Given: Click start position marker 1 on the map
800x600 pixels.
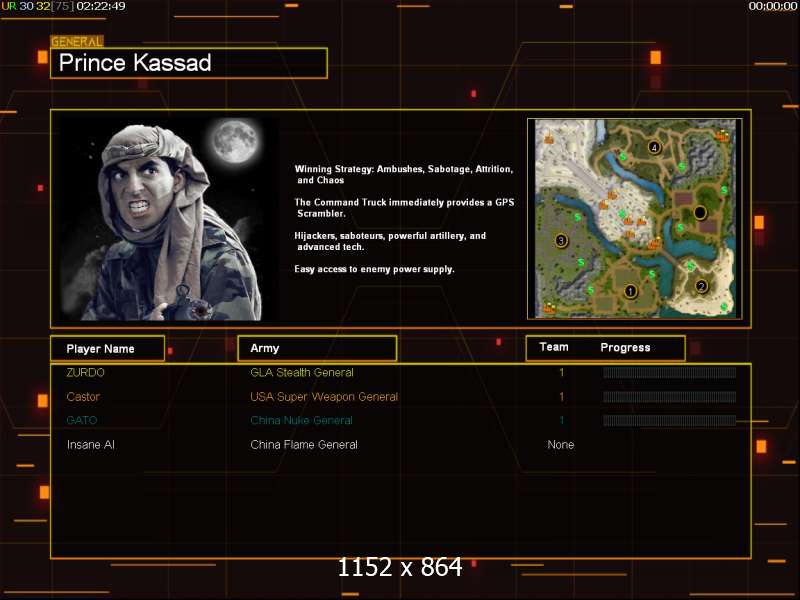Looking at the screenshot, I should (x=630, y=291).
